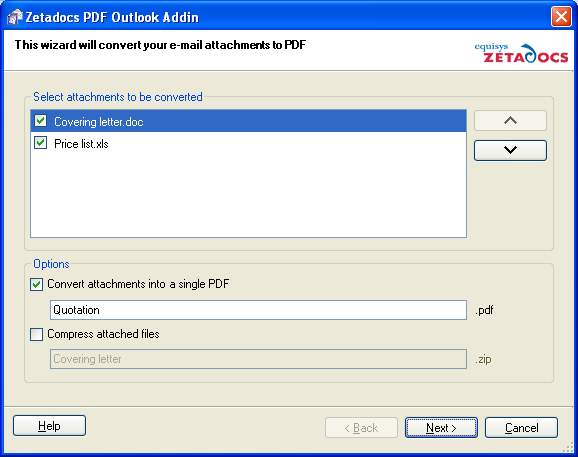
Task: Uncheck the Covering letter.doc checkbox
Action: pyautogui.click(x=41, y=121)
